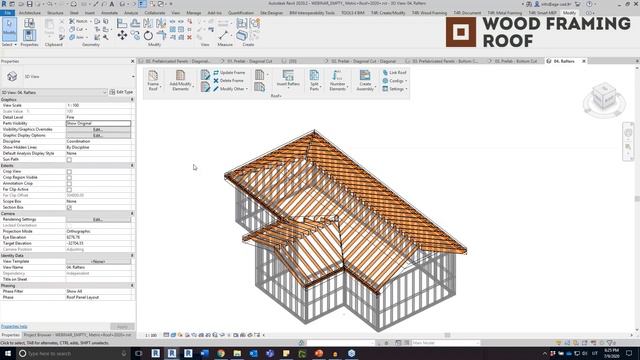Click Create Assembly tool icon
Image resolution: width=640 pixels, height=360 pixels.
[x=365, y=76]
